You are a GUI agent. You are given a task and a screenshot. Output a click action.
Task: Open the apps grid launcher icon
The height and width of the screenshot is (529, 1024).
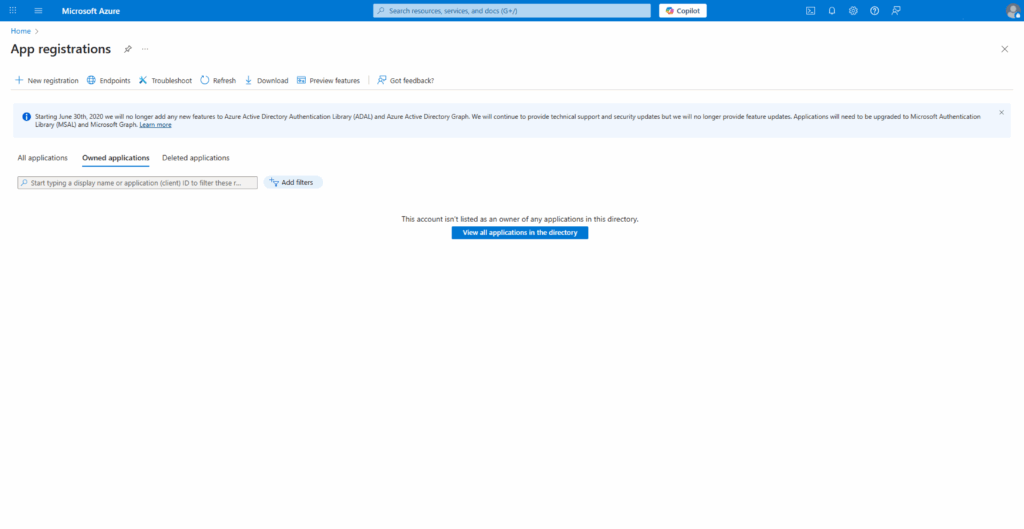(x=13, y=11)
